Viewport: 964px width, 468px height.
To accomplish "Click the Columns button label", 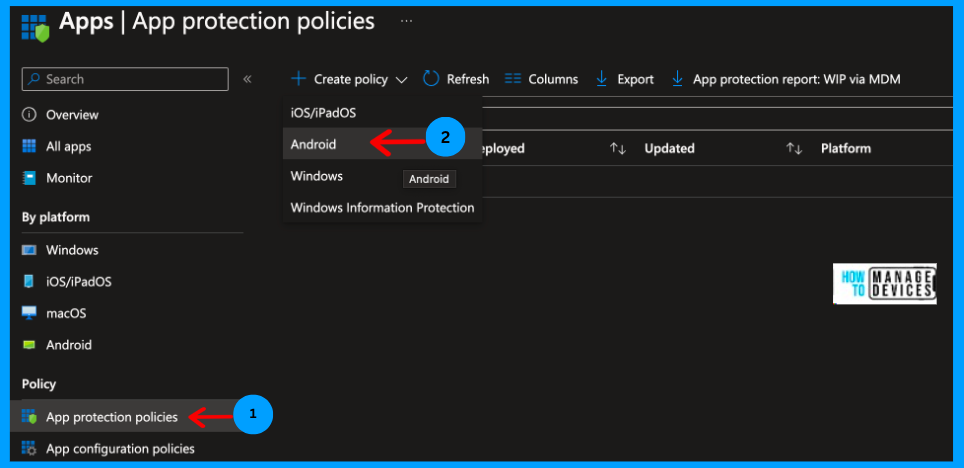I will tap(553, 79).
